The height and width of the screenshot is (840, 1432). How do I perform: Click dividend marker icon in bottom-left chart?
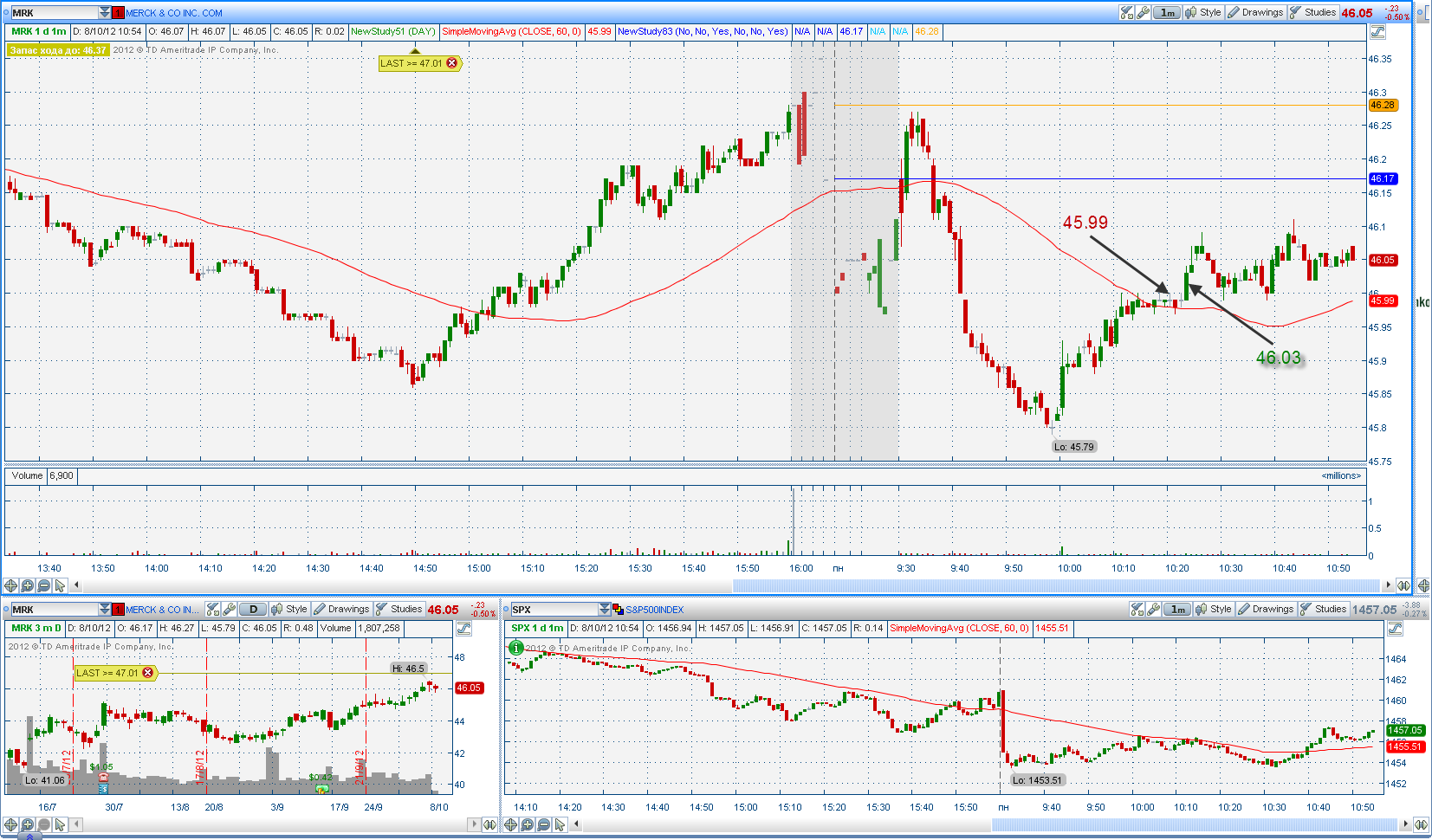tap(321, 789)
